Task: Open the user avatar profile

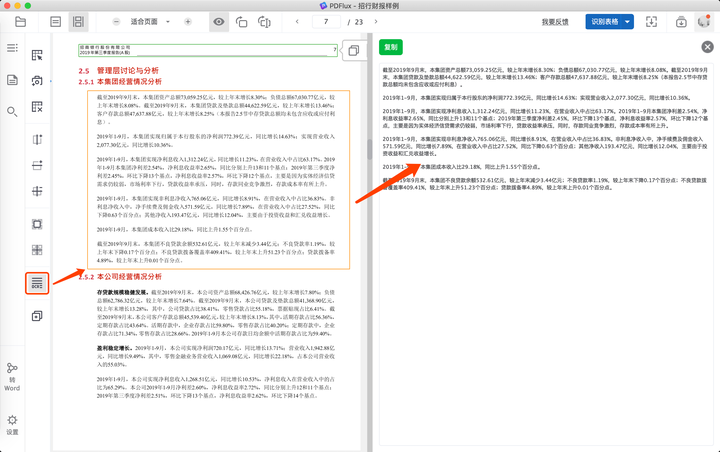Action: coord(703,22)
